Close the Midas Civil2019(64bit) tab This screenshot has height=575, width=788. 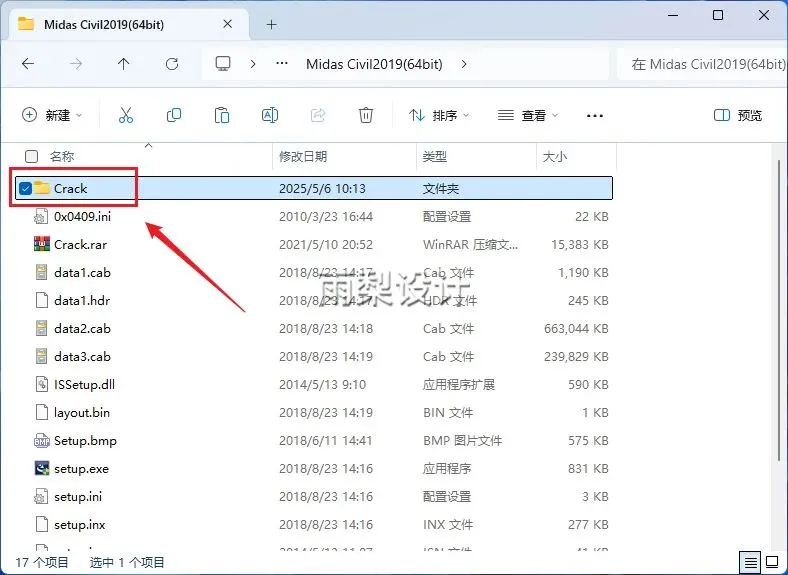pos(227,24)
